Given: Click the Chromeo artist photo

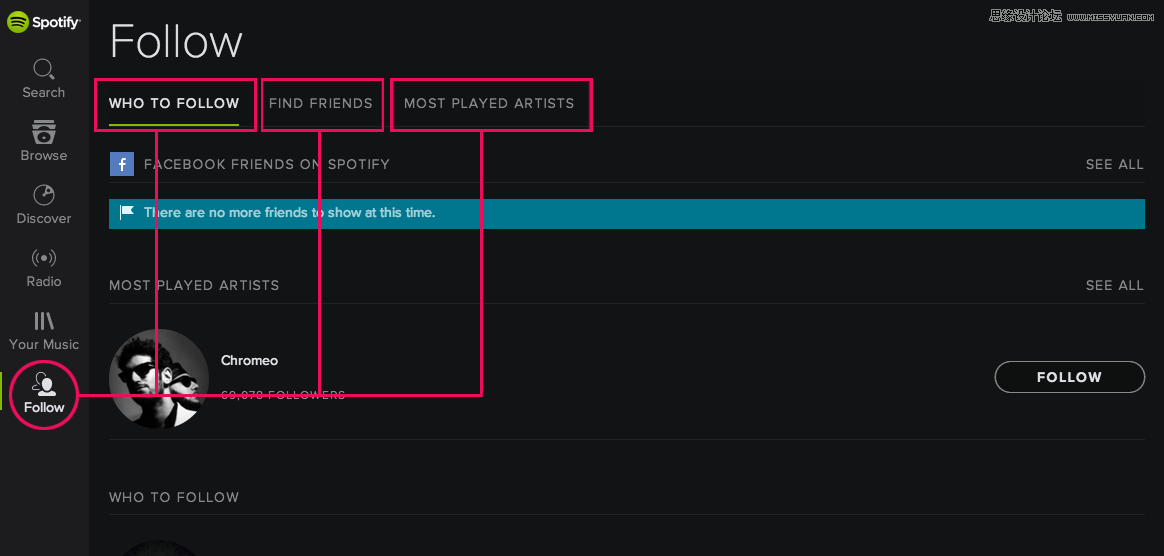Looking at the screenshot, I should [159, 379].
